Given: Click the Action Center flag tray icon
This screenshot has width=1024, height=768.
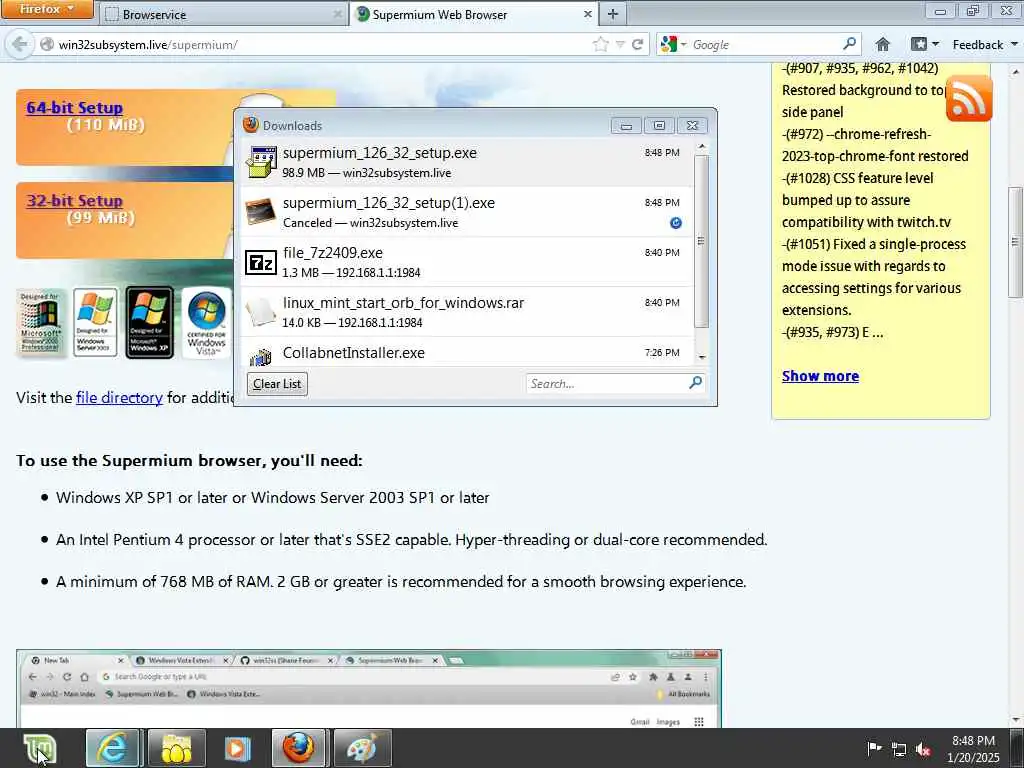Looking at the screenshot, I should pyautogui.click(x=874, y=749).
